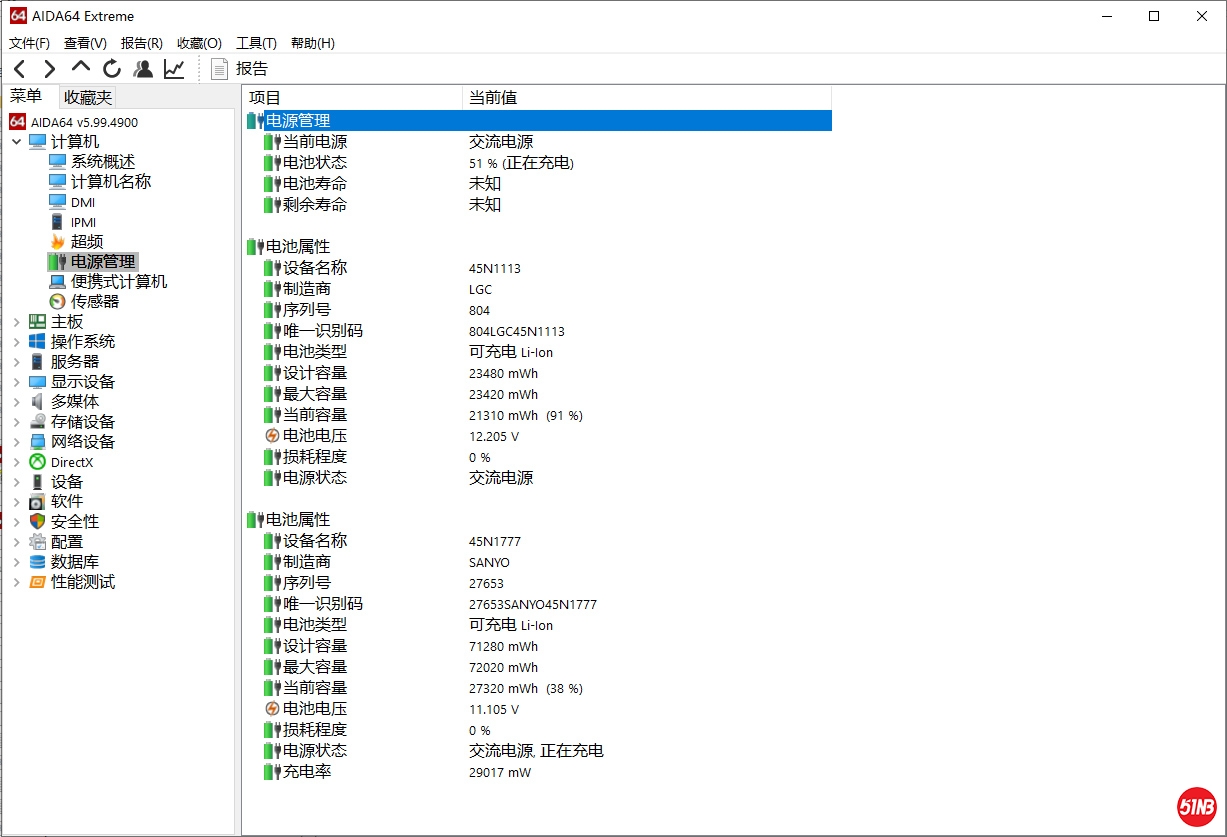Open the 工具(T) menu

[x=256, y=43]
